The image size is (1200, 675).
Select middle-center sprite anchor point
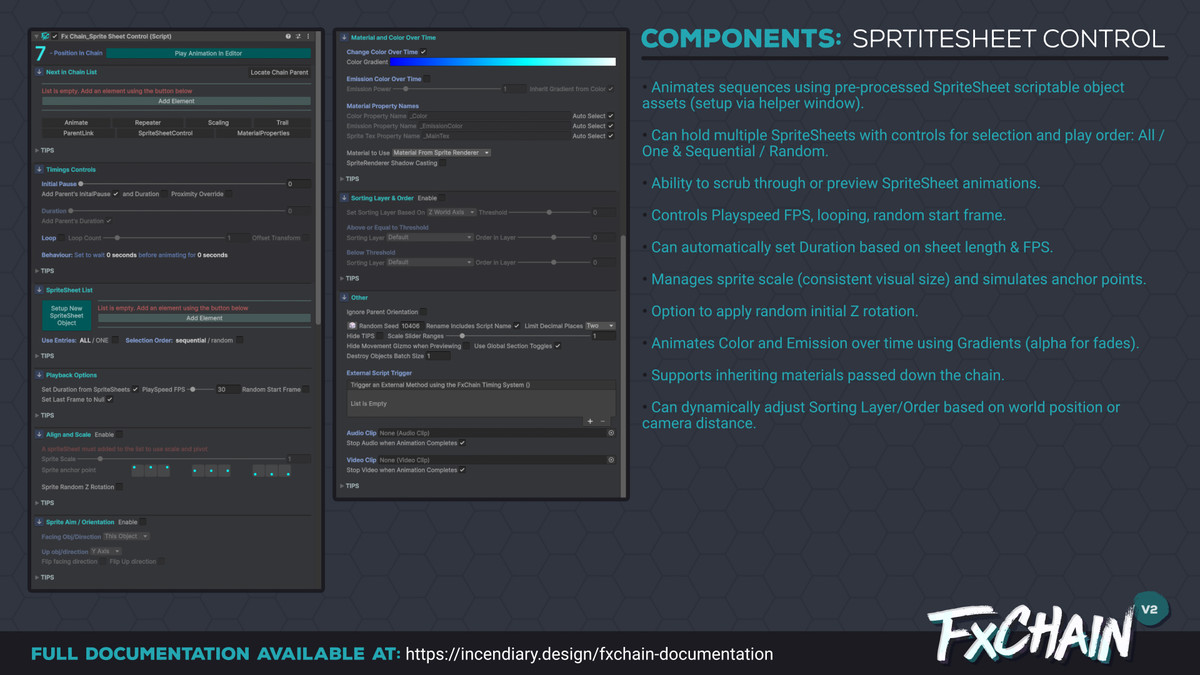(x=211, y=471)
